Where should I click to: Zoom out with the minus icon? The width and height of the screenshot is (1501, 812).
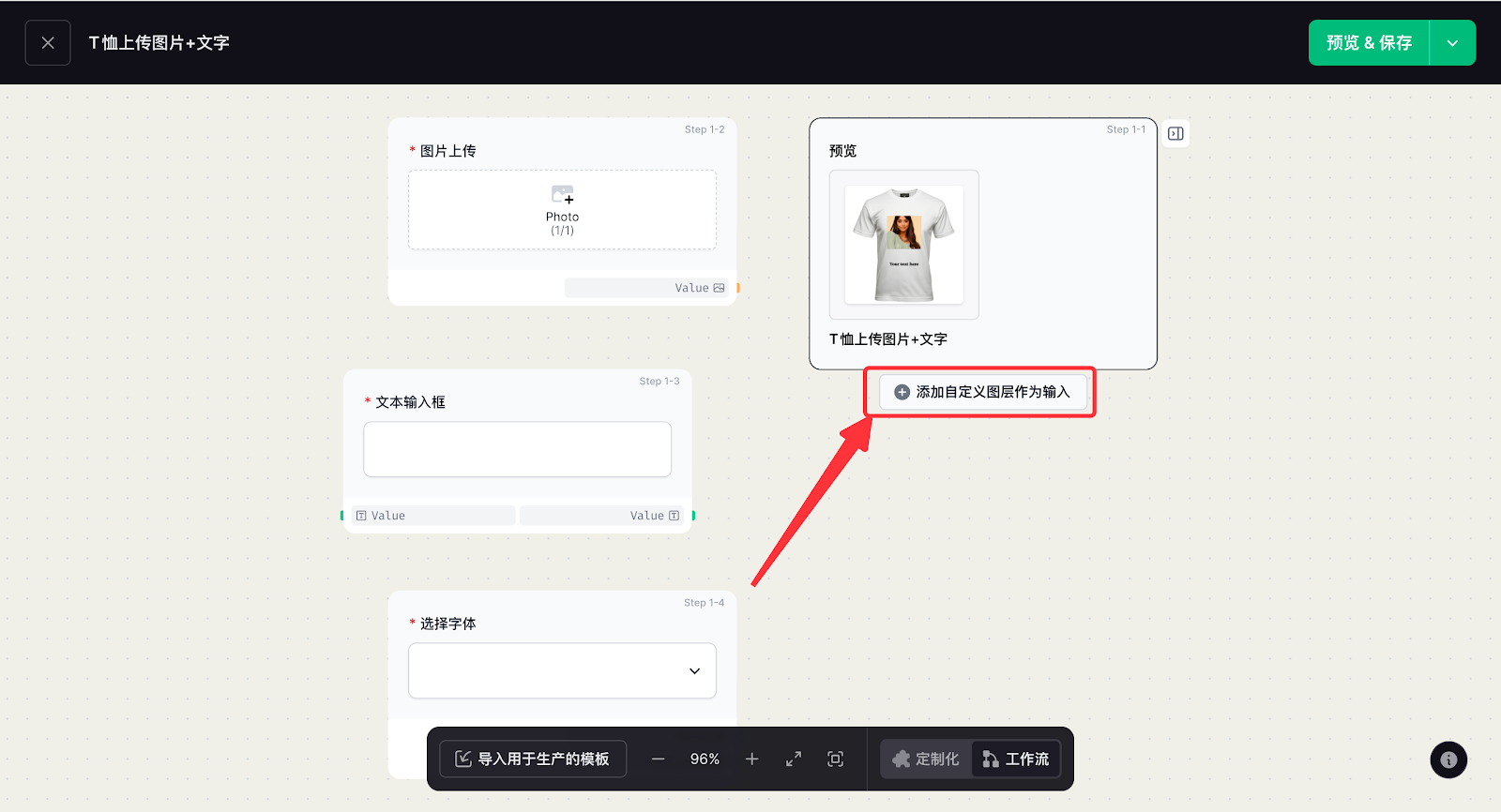click(x=659, y=759)
